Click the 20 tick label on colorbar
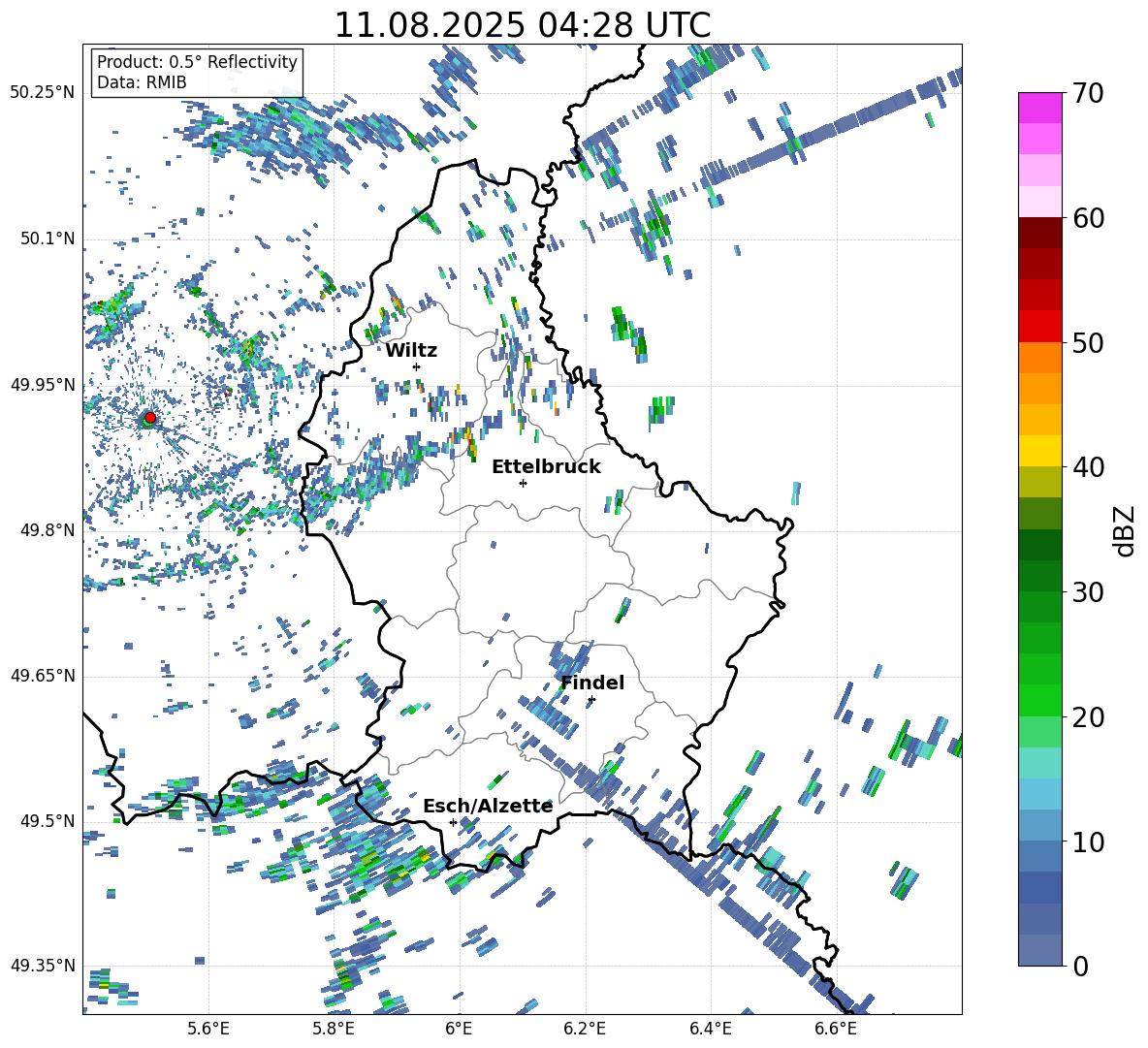The height and width of the screenshot is (1048, 1148). [1089, 717]
